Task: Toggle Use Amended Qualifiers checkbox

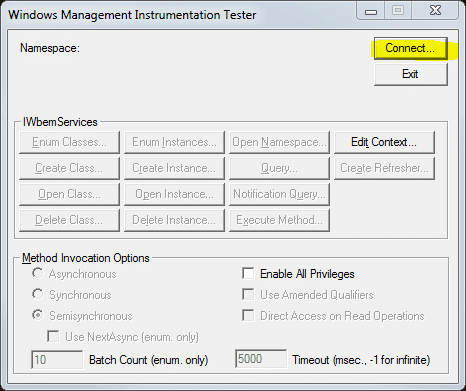Action: coord(248,295)
